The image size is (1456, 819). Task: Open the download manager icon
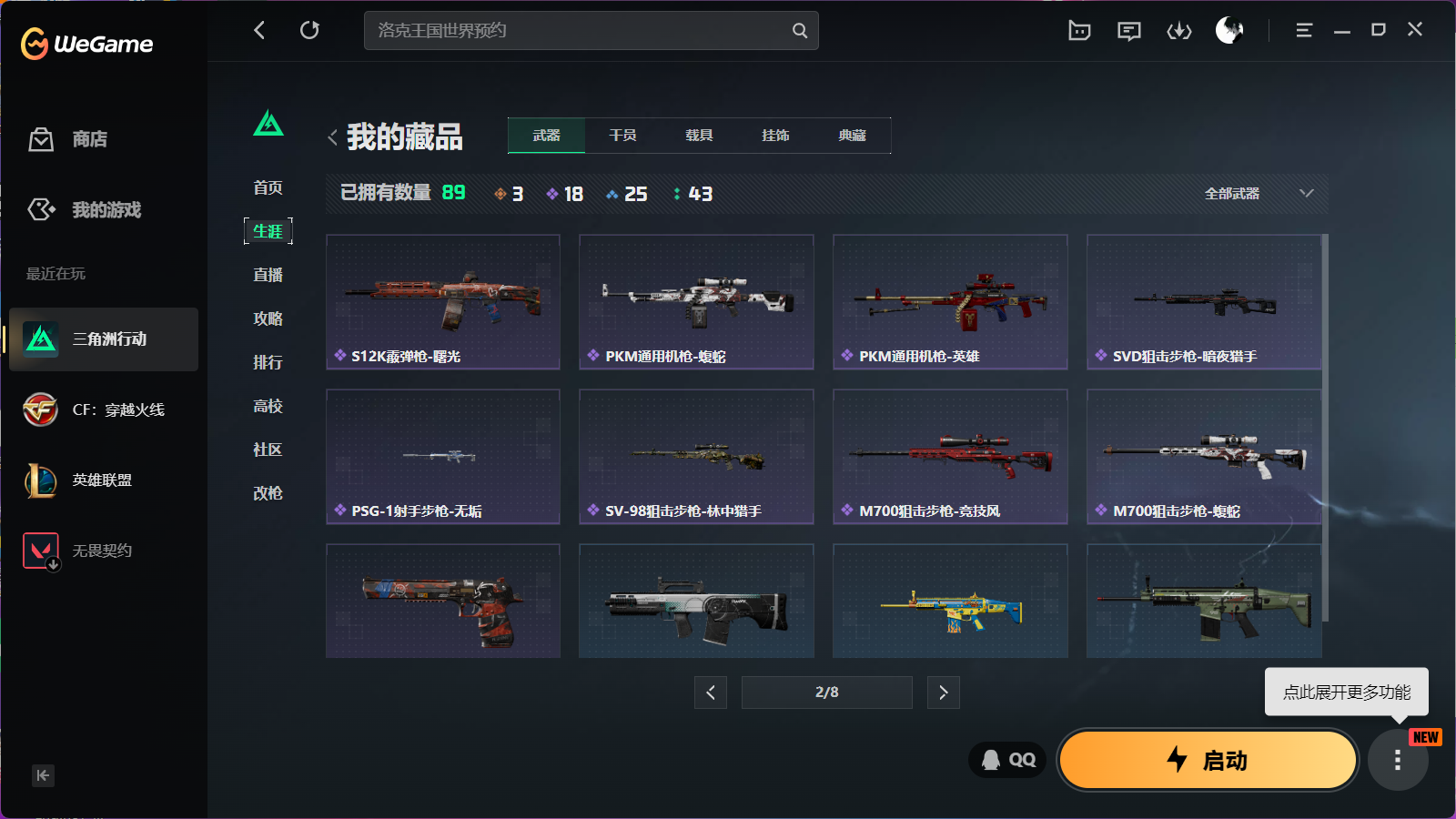click(x=1179, y=31)
